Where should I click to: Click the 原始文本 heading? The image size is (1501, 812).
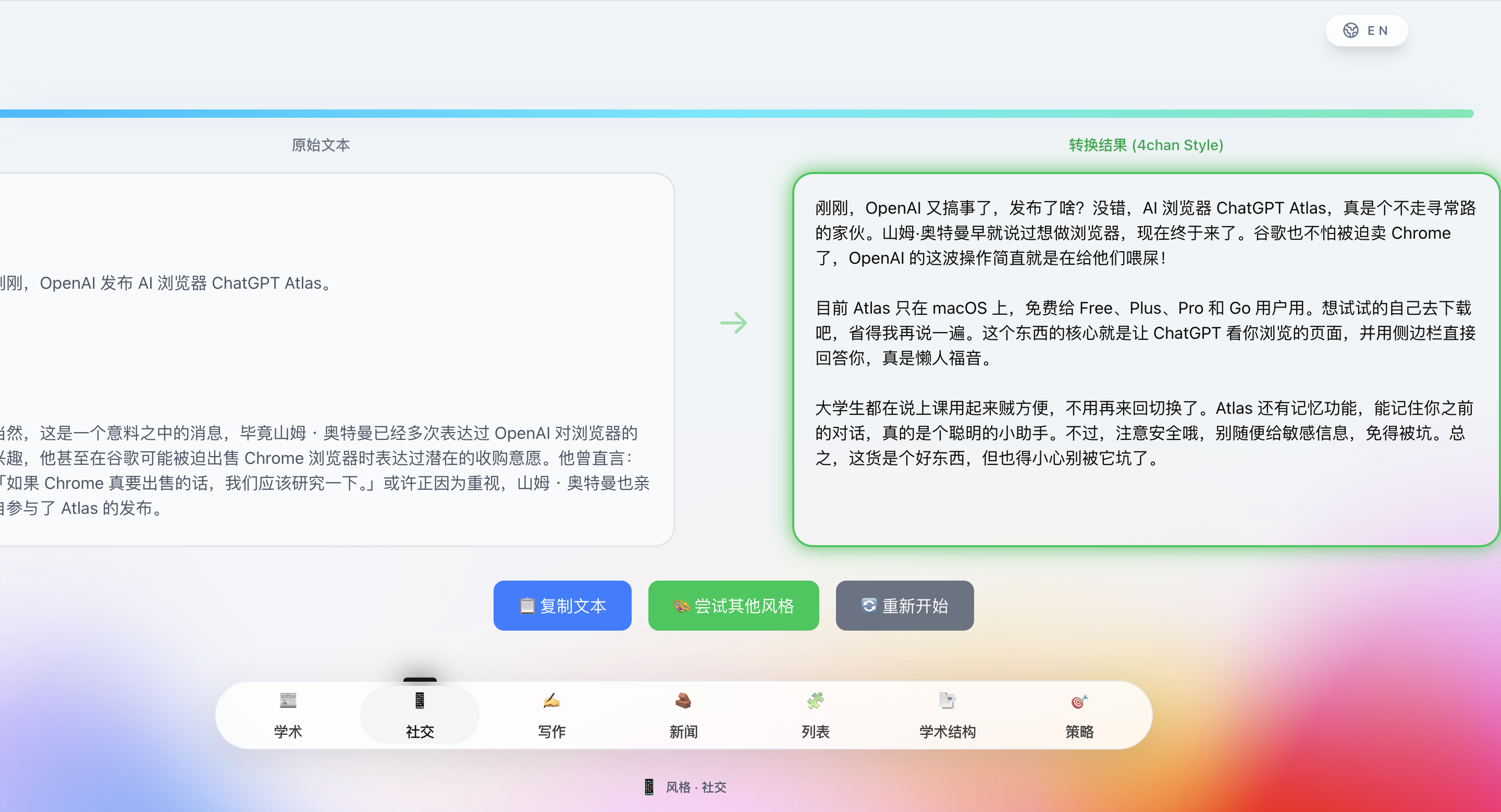[321, 145]
